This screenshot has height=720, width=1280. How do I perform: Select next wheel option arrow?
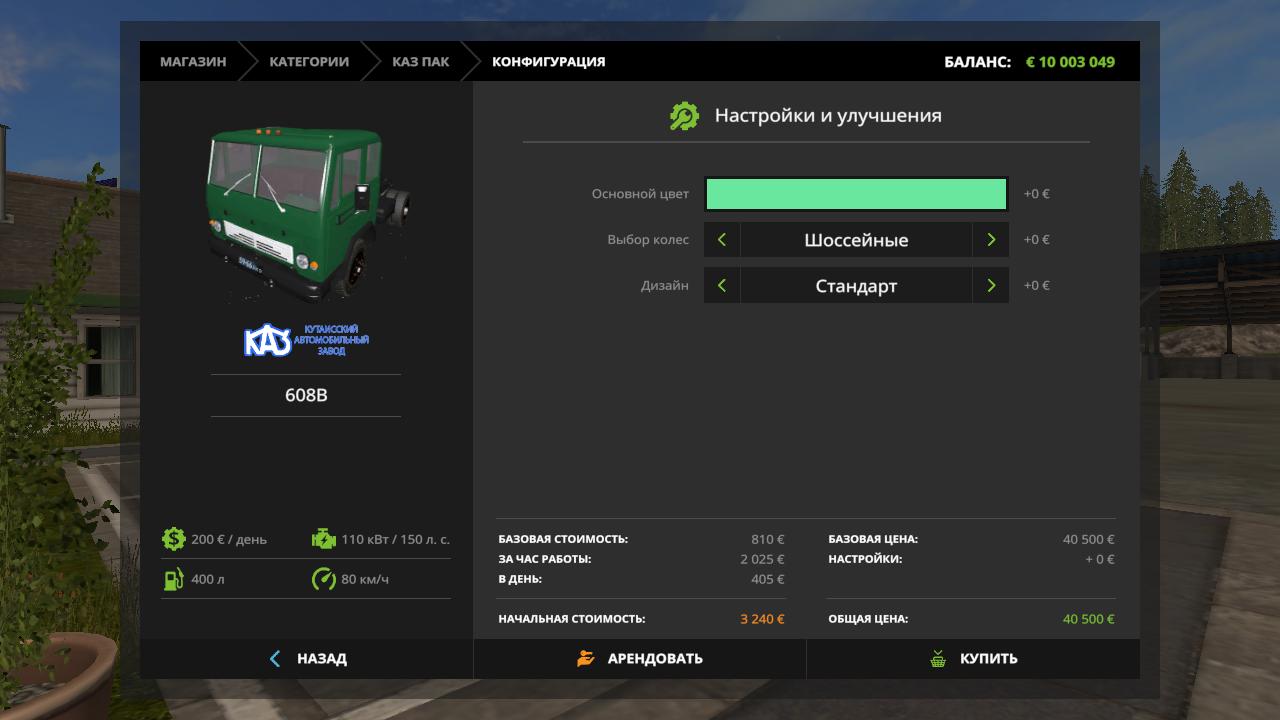tap(990, 240)
